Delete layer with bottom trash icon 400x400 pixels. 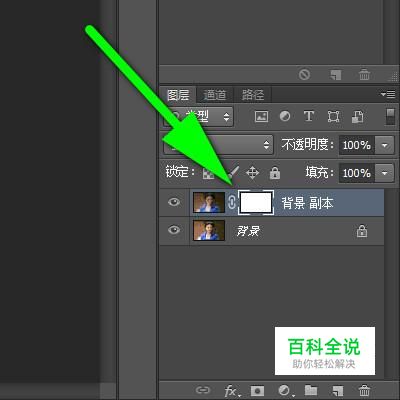[x=364, y=390]
